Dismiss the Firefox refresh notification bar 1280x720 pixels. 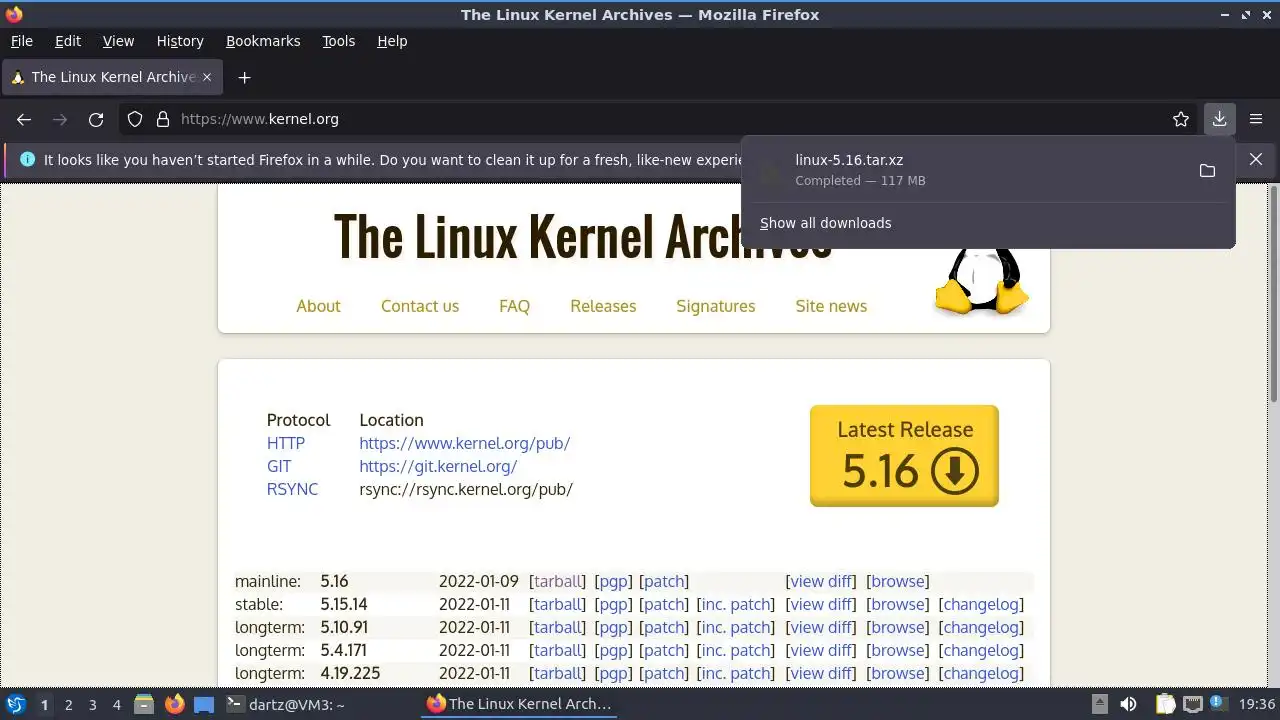[1256, 159]
